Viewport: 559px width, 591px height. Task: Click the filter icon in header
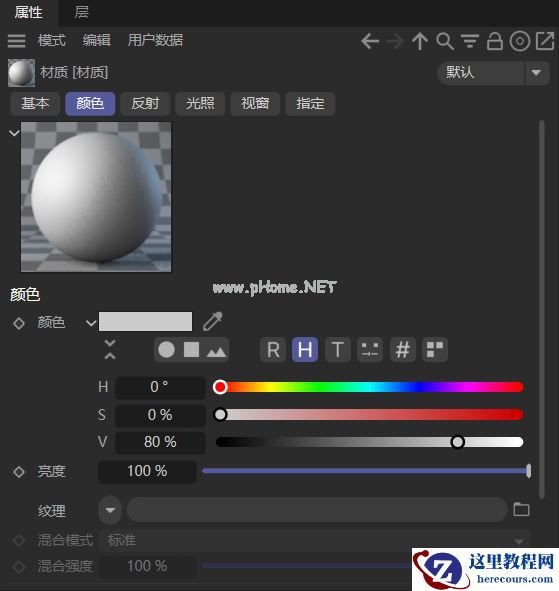470,41
